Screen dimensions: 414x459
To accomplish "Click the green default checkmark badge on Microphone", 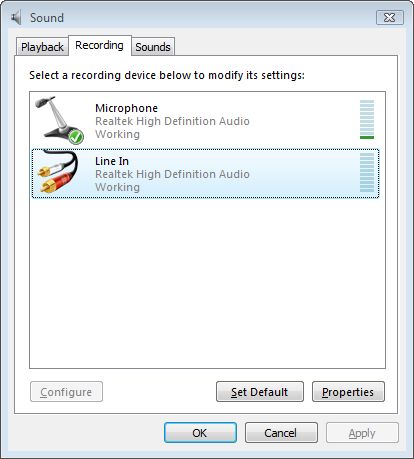I will click(x=76, y=136).
